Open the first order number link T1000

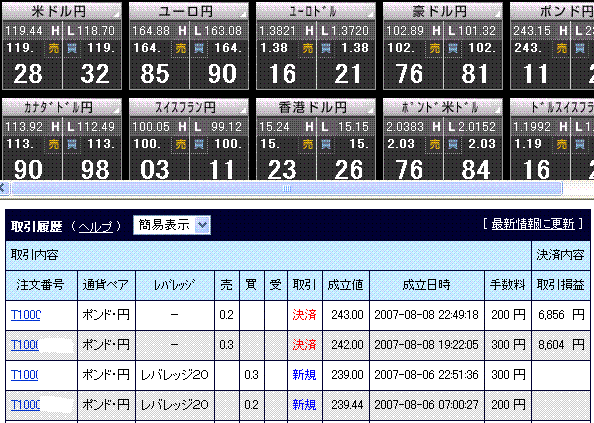(25, 315)
